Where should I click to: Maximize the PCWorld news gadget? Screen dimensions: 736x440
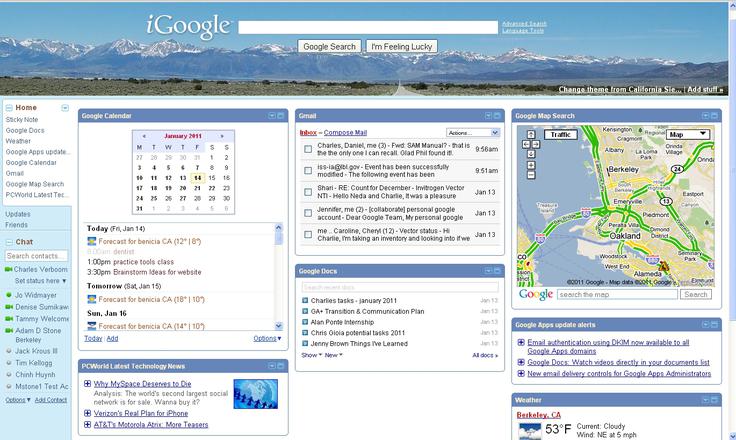281,366
